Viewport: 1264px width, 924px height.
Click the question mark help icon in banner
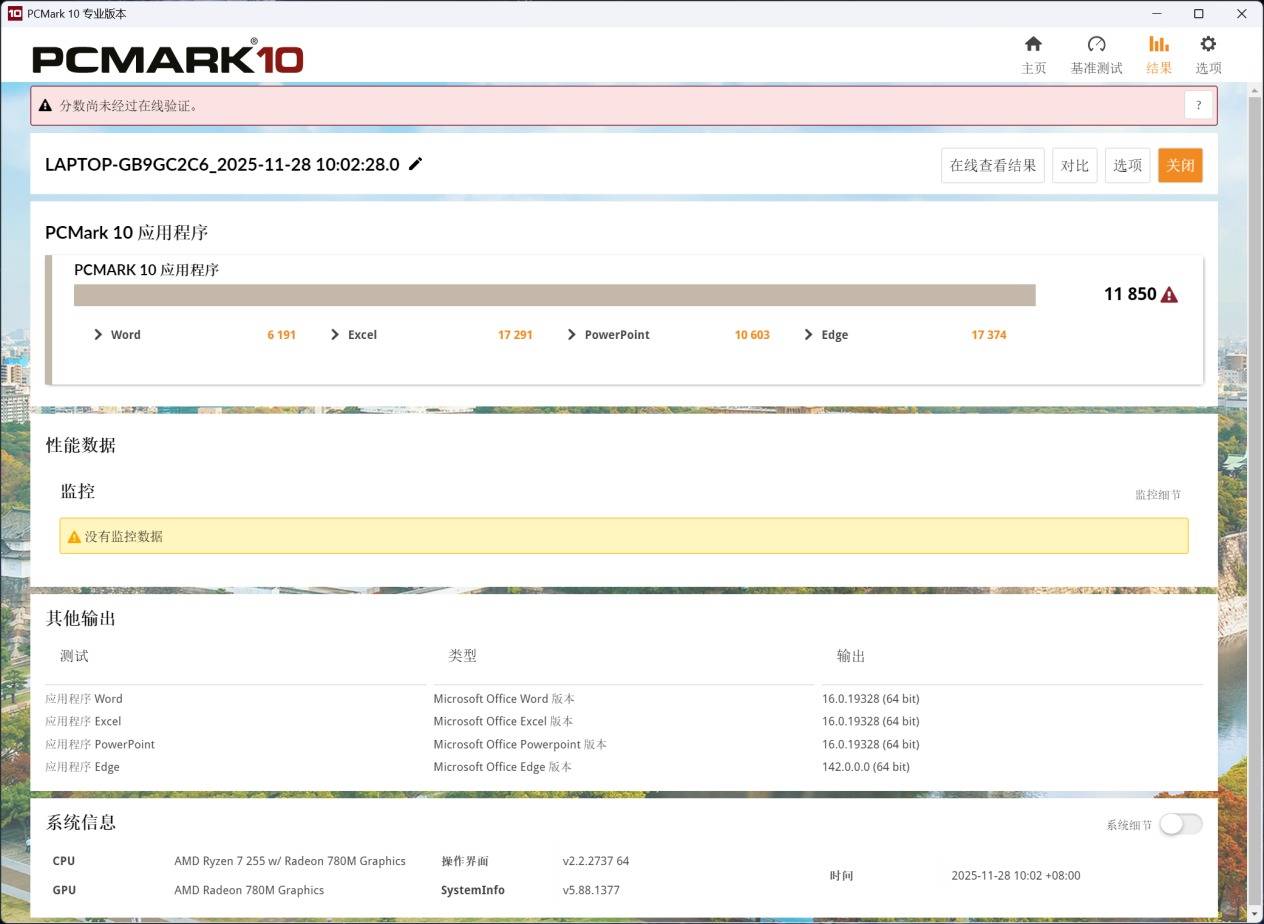tap(1199, 105)
